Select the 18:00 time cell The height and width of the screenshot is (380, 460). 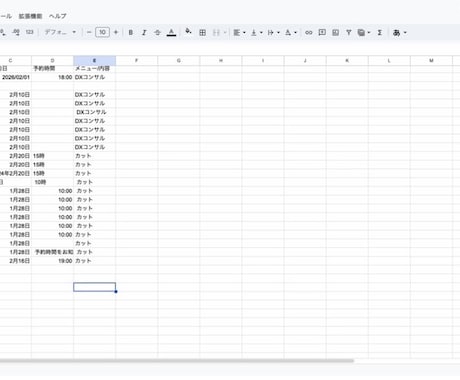52,77
